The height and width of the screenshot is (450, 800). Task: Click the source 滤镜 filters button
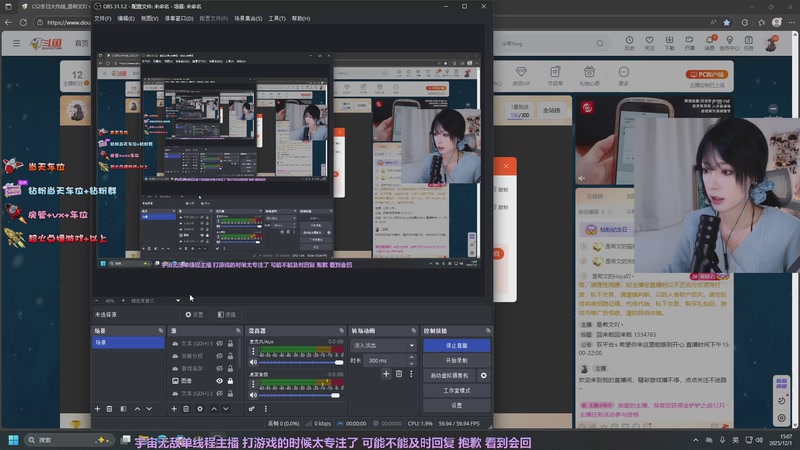click(227, 315)
